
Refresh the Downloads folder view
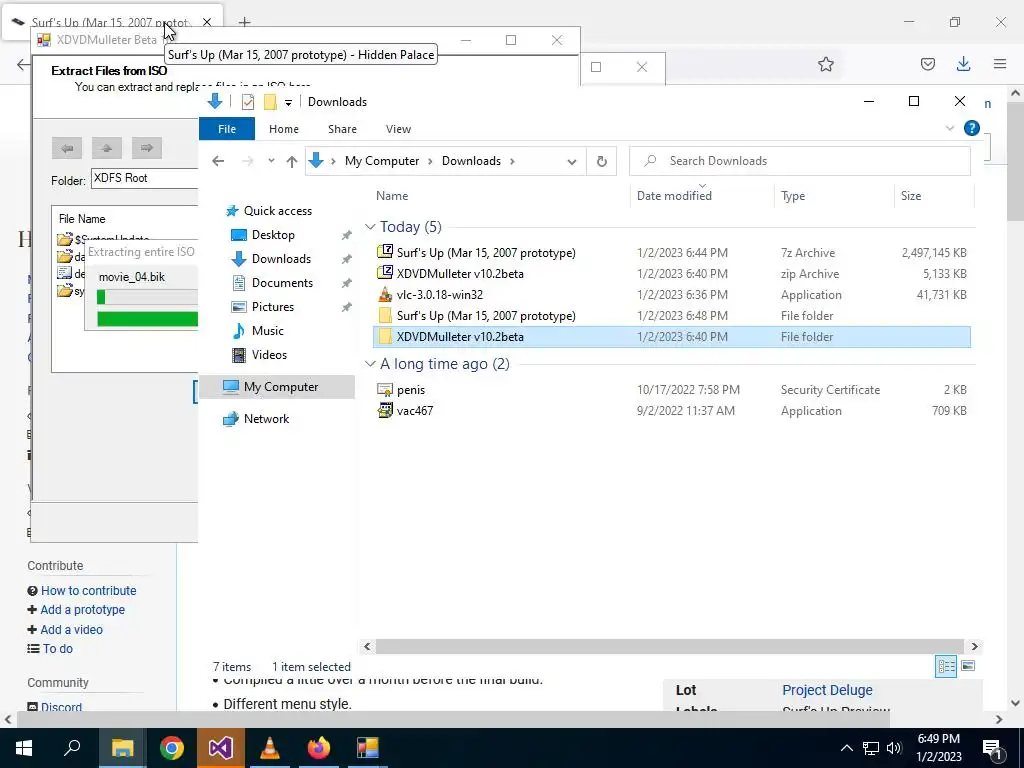coord(601,161)
